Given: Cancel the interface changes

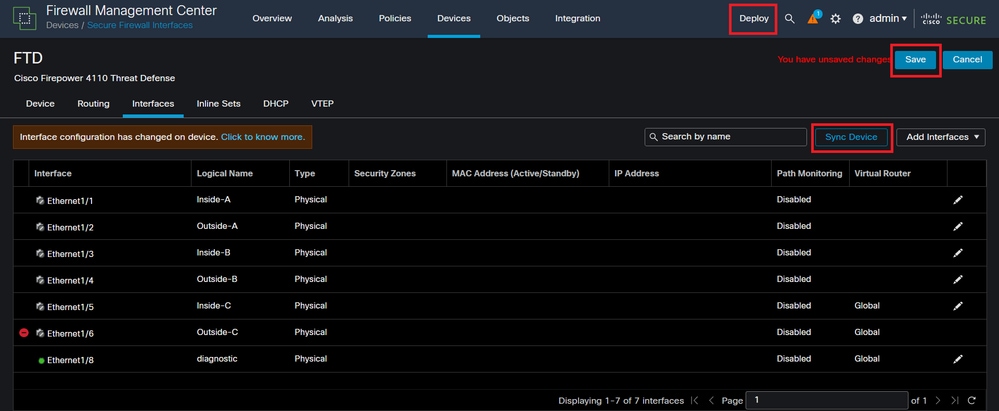Looking at the screenshot, I should pyautogui.click(x=967, y=59).
